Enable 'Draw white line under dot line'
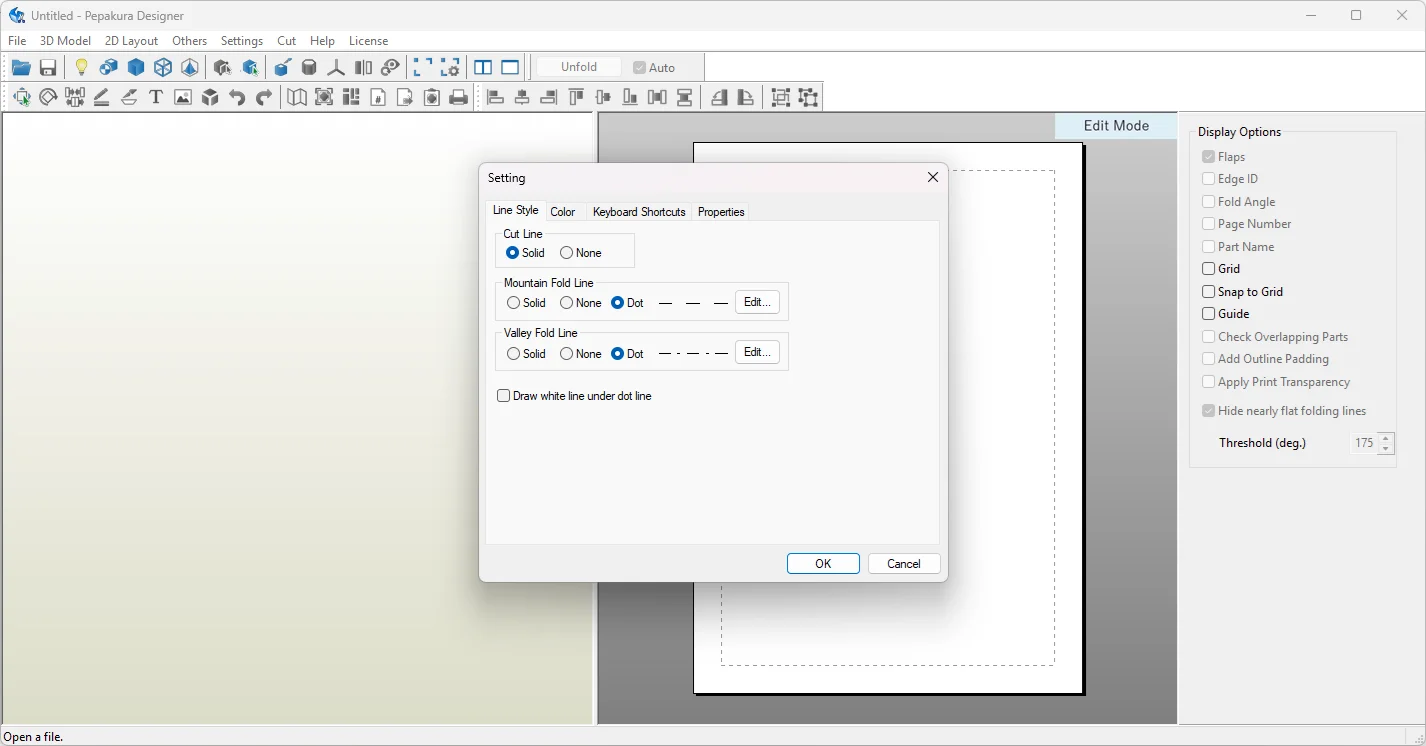This screenshot has height=746, width=1426. [575, 396]
